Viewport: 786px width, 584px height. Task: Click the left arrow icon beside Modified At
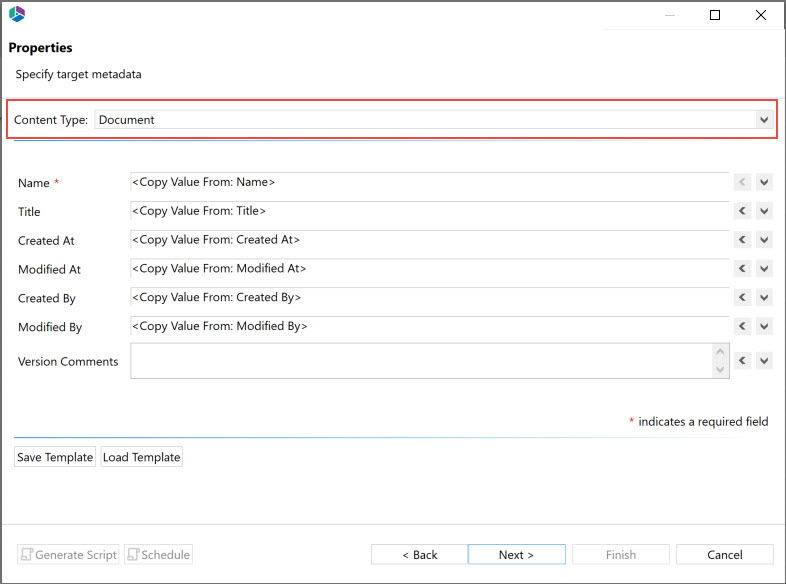(742, 269)
